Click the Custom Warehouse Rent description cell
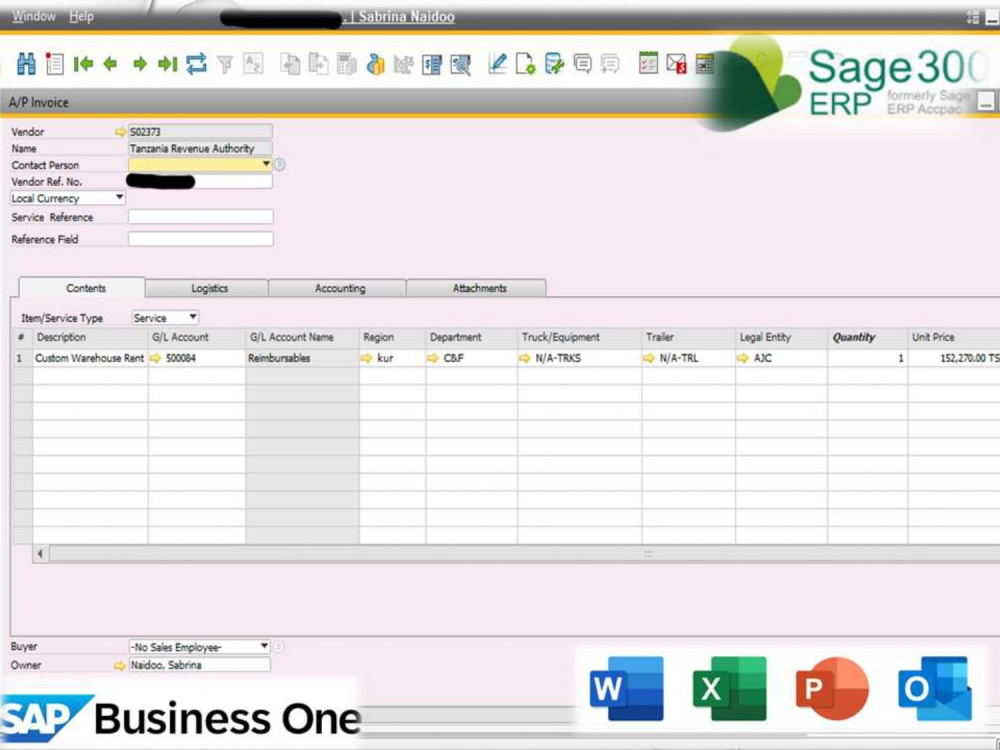 [x=90, y=358]
